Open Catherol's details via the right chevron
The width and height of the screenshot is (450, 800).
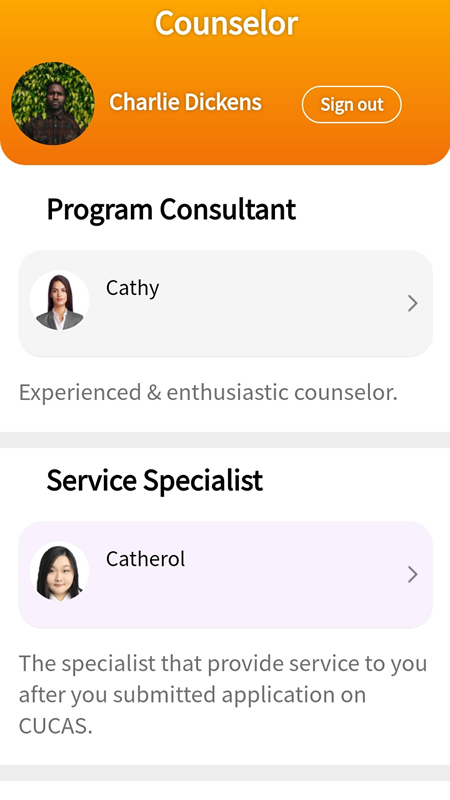click(413, 574)
